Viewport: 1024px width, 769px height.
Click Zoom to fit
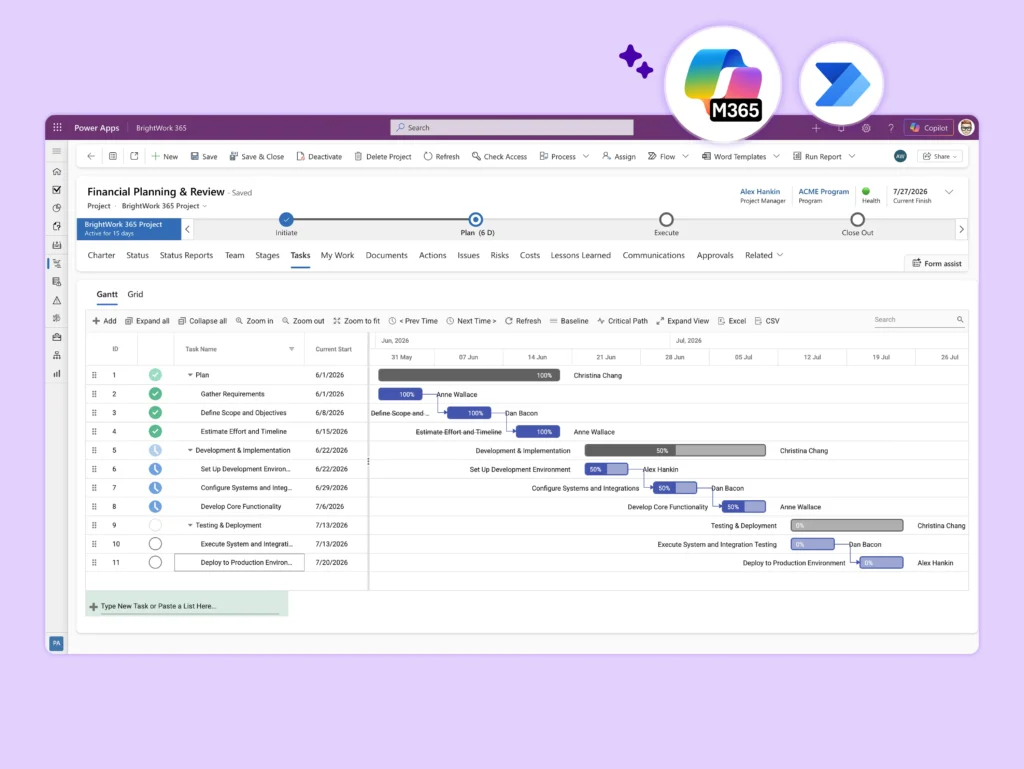pos(356,321)
